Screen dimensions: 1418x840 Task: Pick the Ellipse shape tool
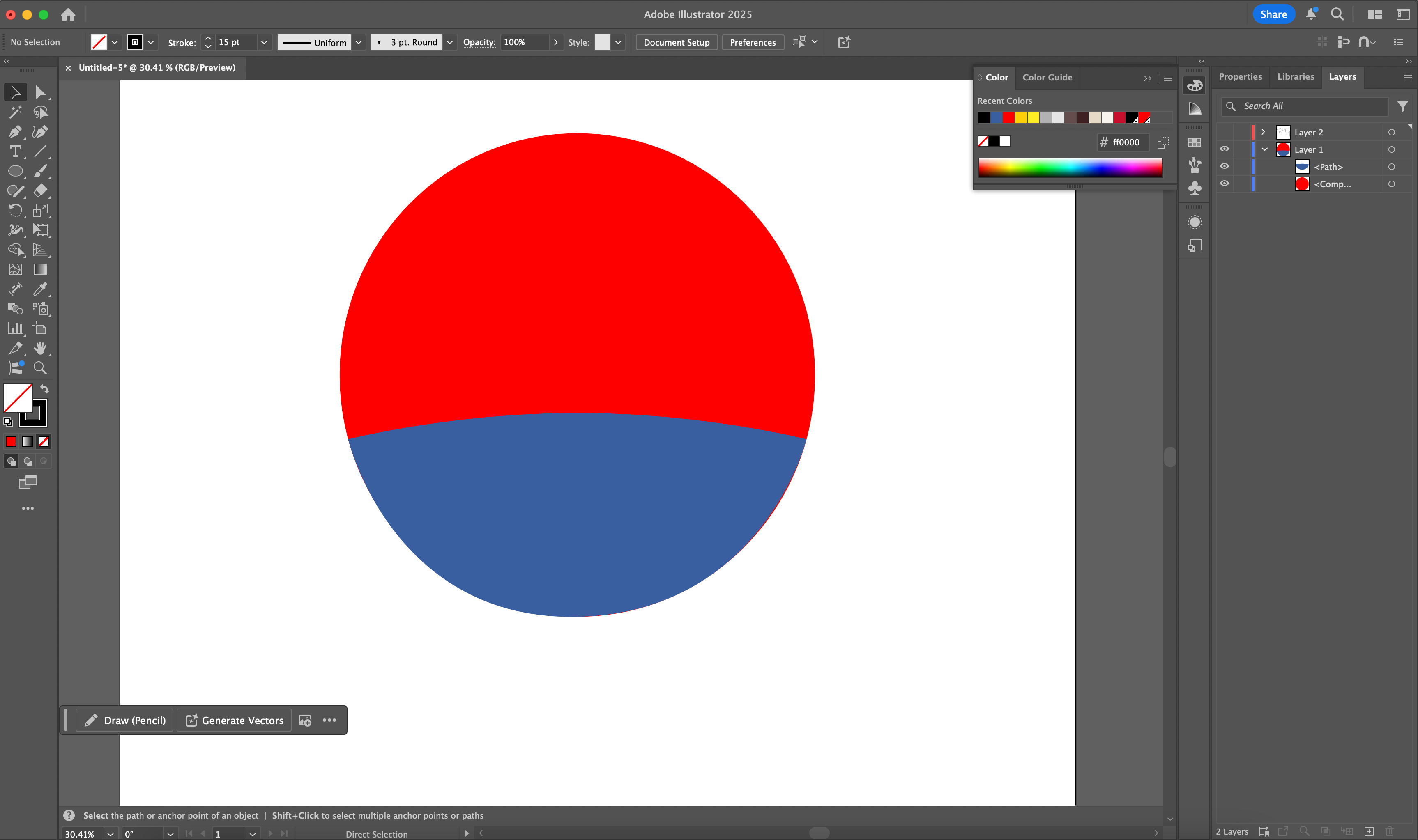[x=15, y=170]
